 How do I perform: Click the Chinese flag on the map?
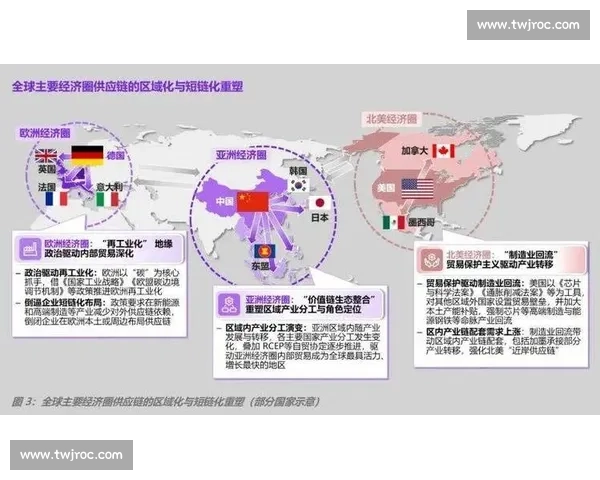pos(253,202)
